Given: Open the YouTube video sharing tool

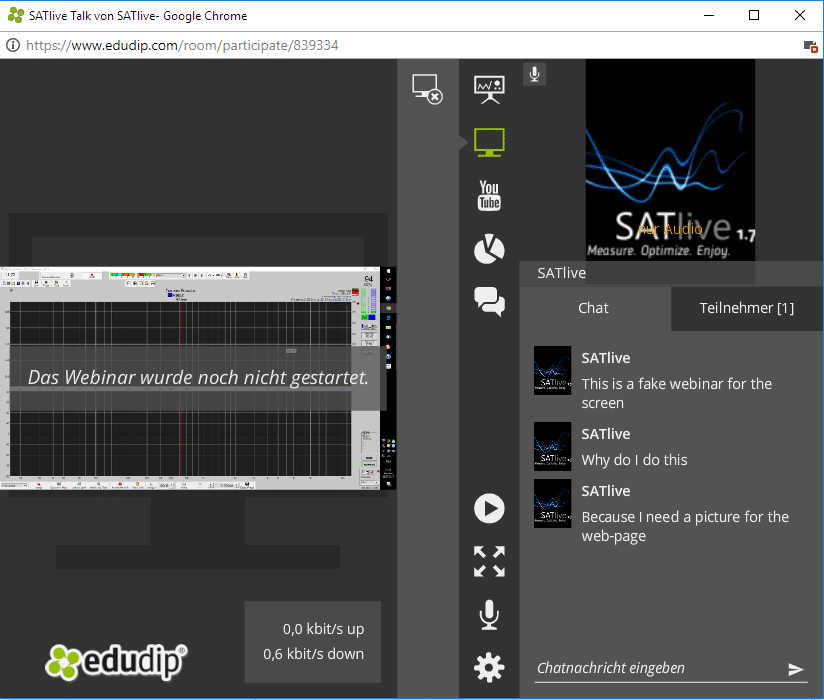Looking at the screenshot, I should (x=489, y=195).
